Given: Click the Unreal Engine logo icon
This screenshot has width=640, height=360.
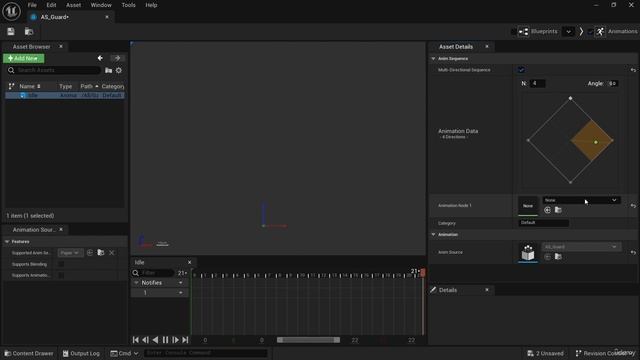Looking at the screenshot, I should [11, 11].
